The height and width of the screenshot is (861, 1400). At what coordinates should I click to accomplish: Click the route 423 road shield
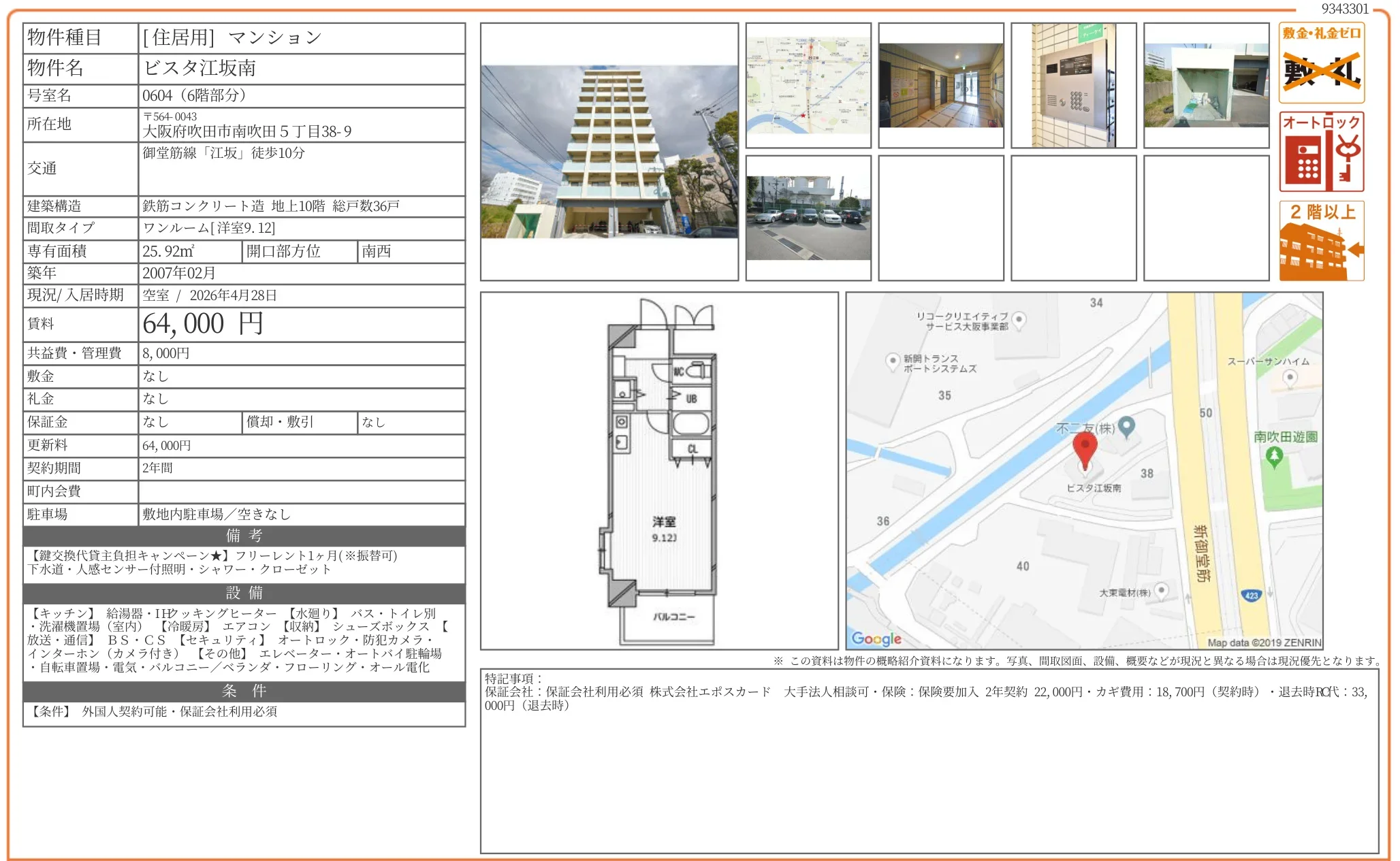(x=1252, y=595)
